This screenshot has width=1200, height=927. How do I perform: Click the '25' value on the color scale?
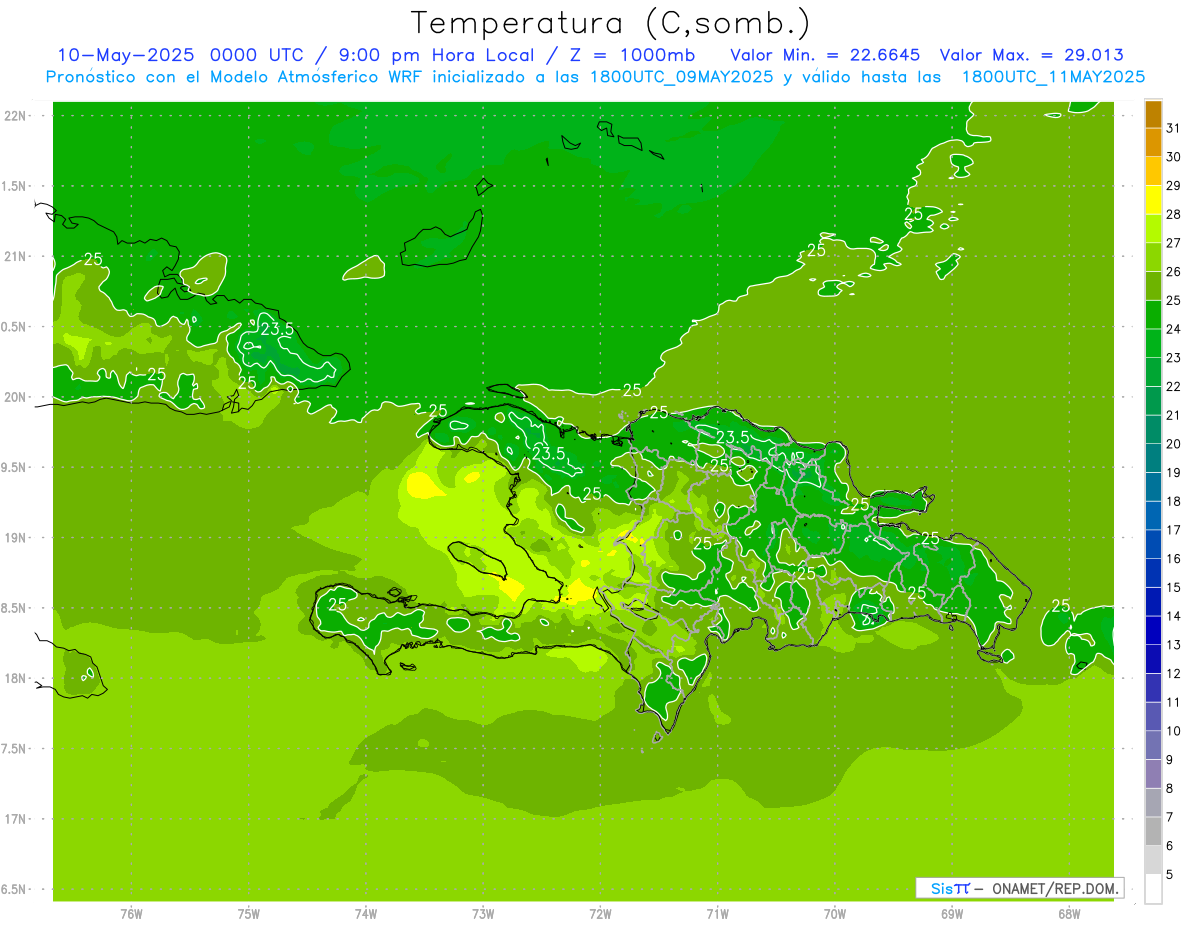pos(1173,300)
